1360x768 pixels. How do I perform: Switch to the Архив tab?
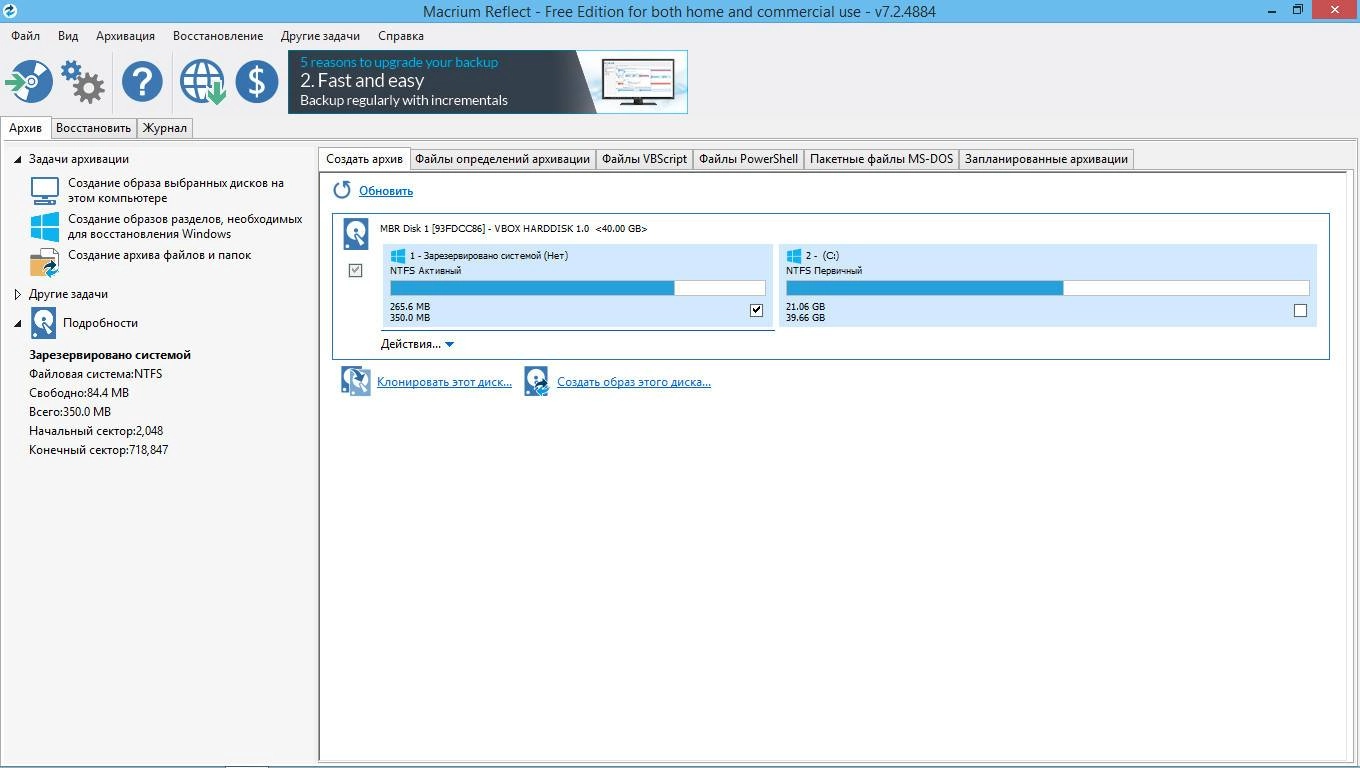point(25,128)
